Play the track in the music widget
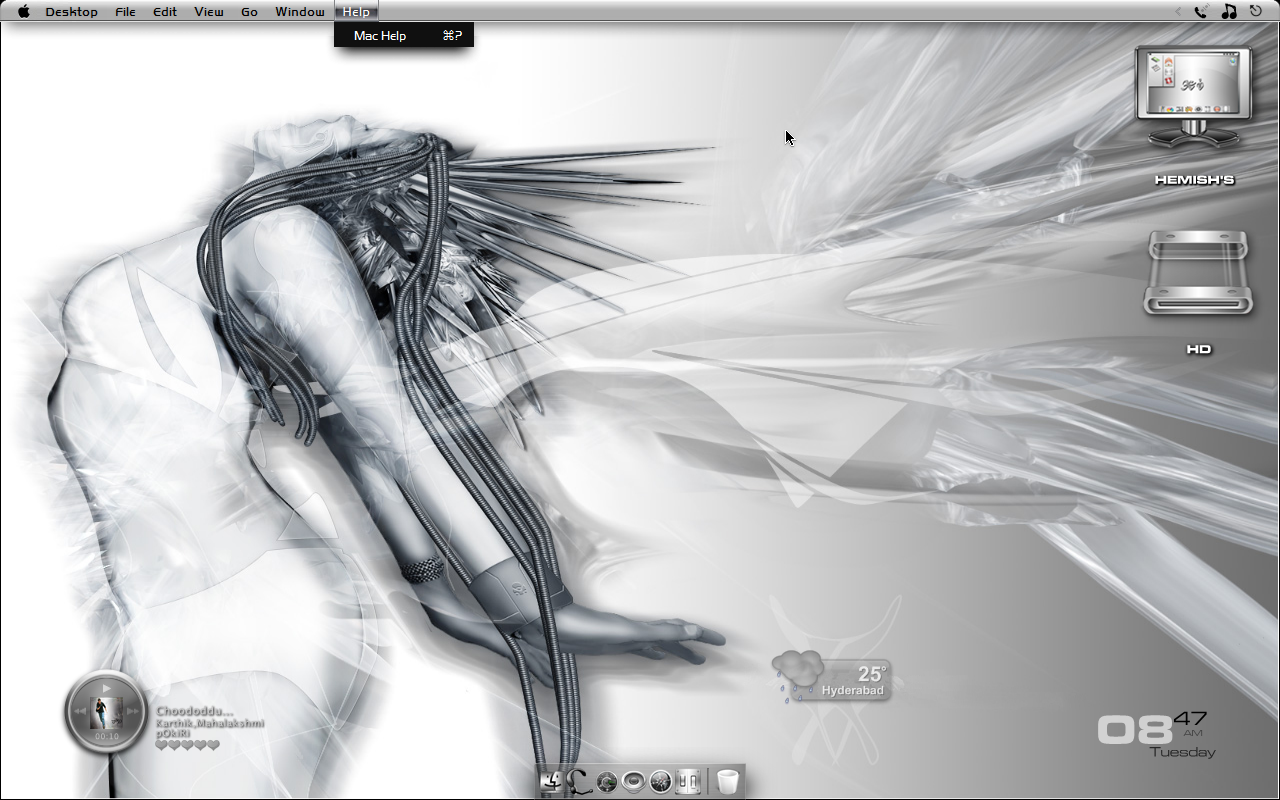The width and height of the screenshot is (1280, 800). (106, 689)
